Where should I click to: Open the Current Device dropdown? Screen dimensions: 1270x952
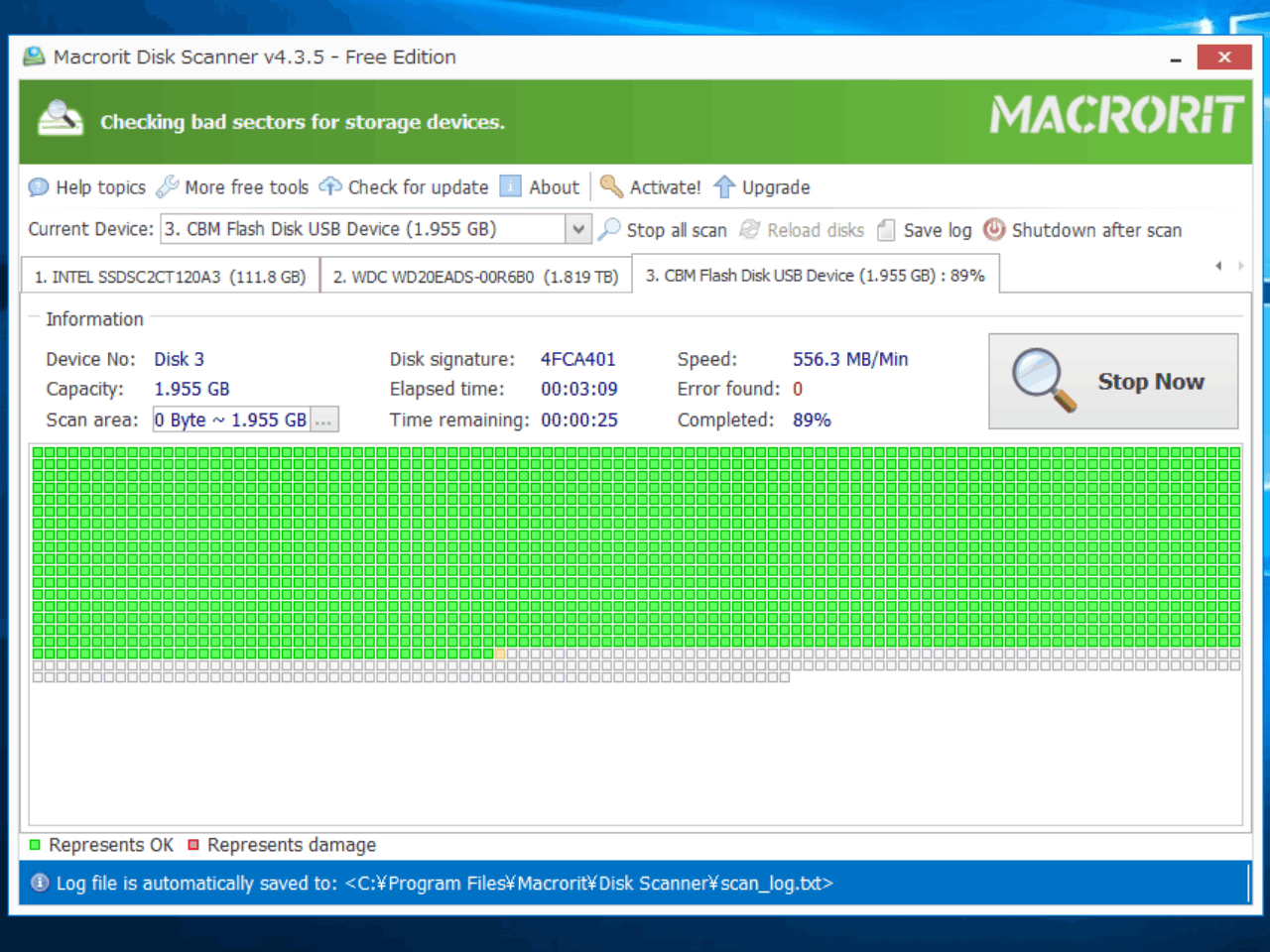point(578,229)
